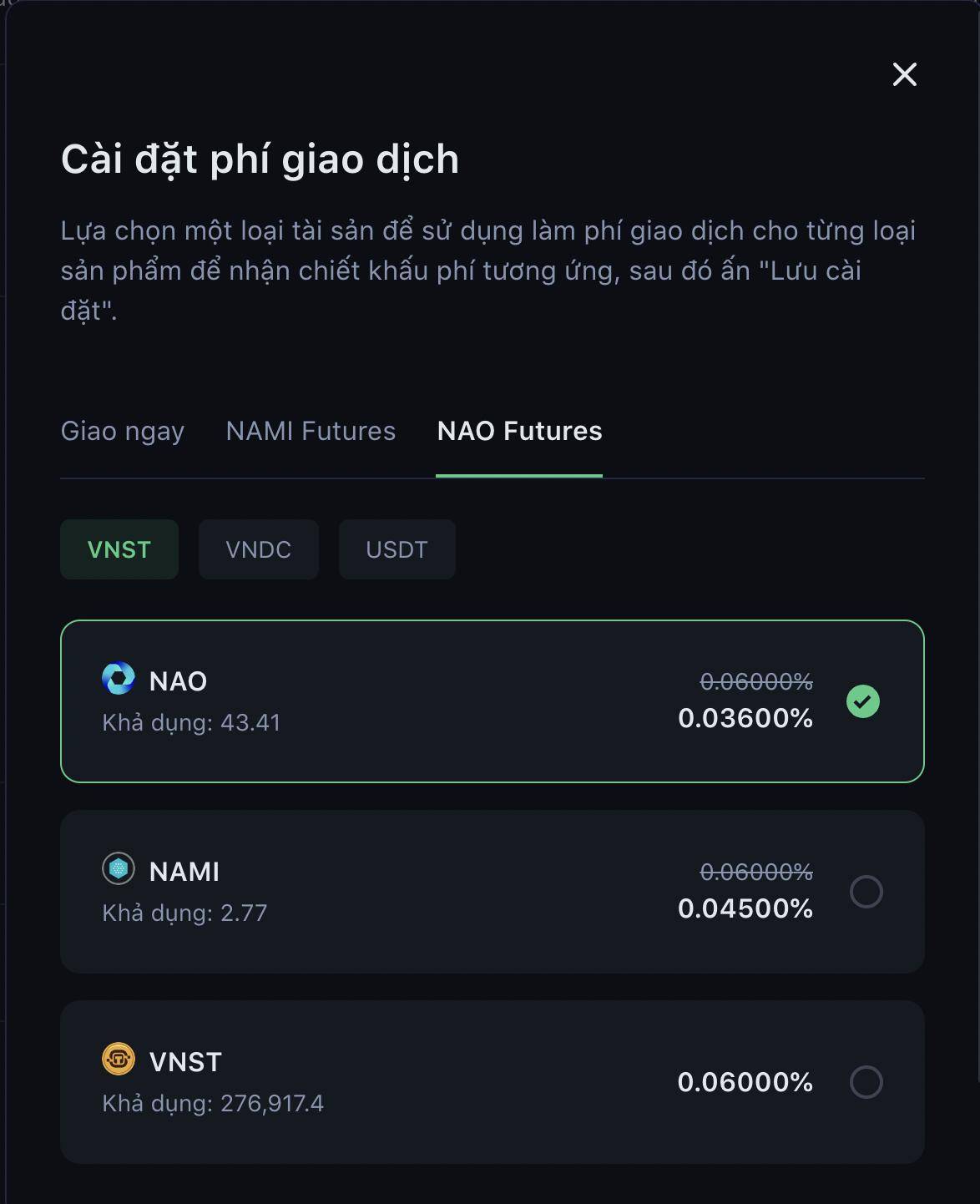Select the NAO Futures tab
This screenshot has height=1204, width=980.
point(519,431)
